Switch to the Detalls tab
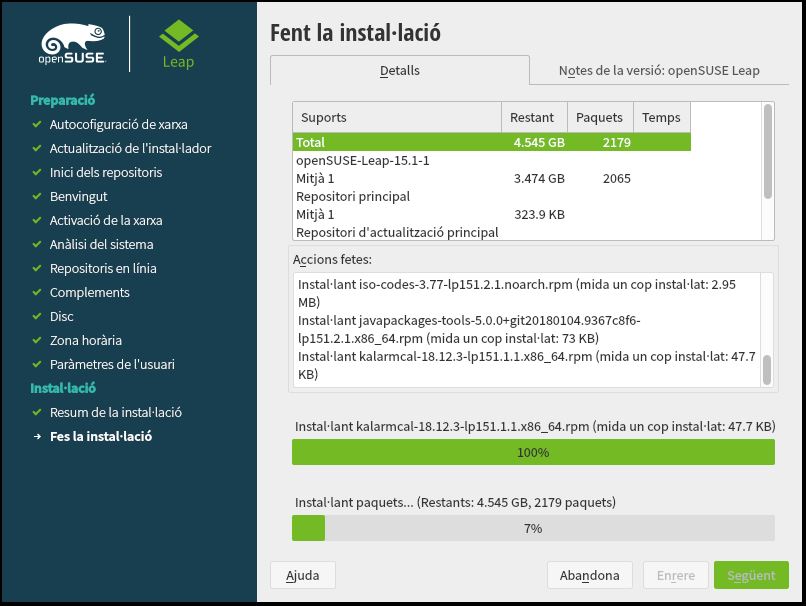 tap(399, 71)
